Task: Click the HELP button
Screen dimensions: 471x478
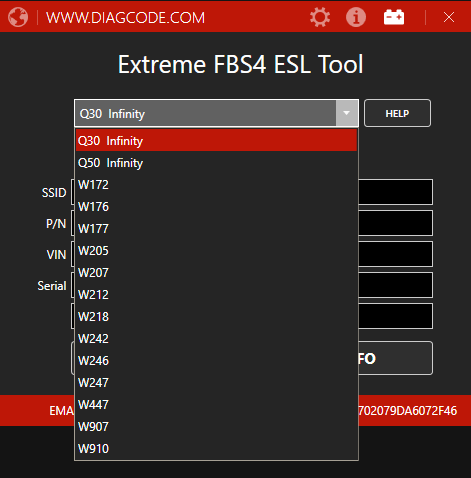Action: pos(397,113)
